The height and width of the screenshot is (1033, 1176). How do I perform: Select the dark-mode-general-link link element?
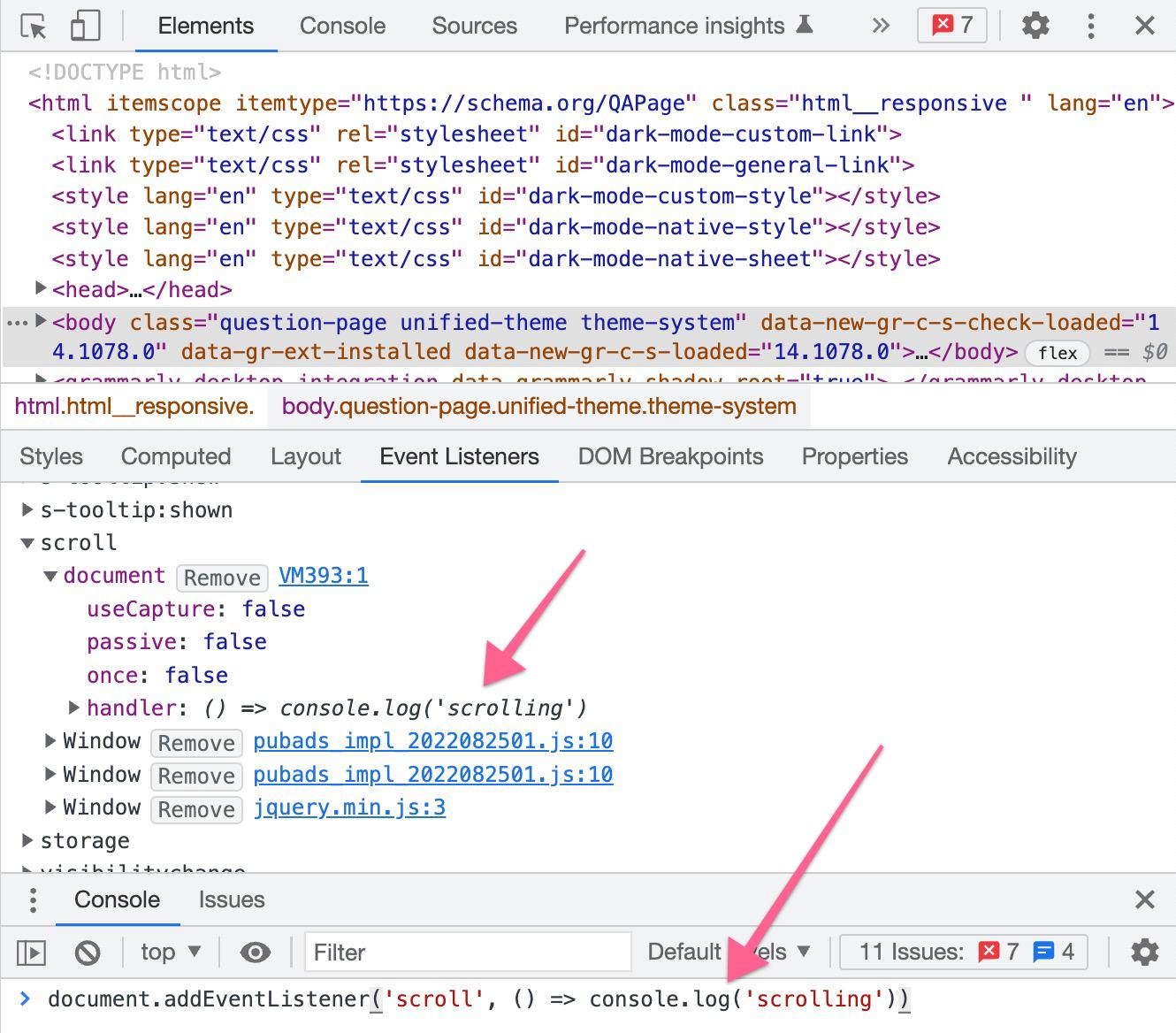click(x=483, y=165)
